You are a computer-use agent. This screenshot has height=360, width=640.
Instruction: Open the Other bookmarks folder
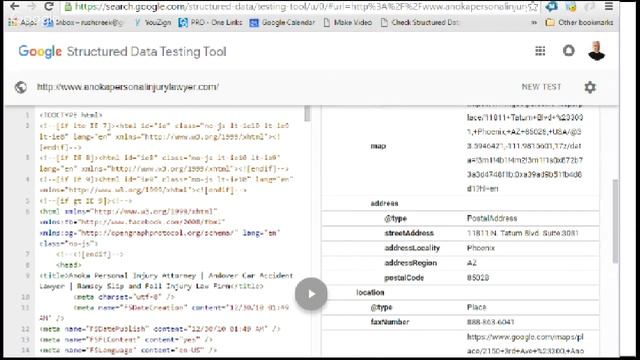click(580, 22)
